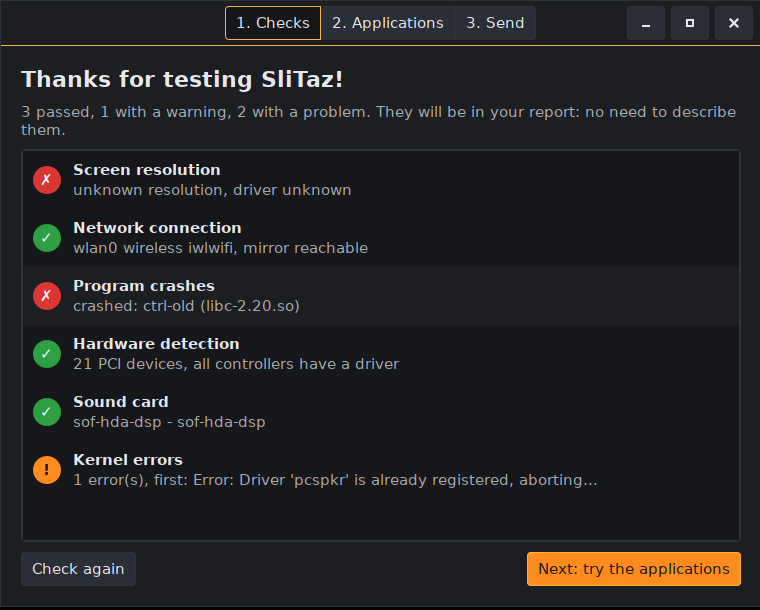
Task: Click the red cross icon beside Program crashes
Action: click(x=47, y=296)
